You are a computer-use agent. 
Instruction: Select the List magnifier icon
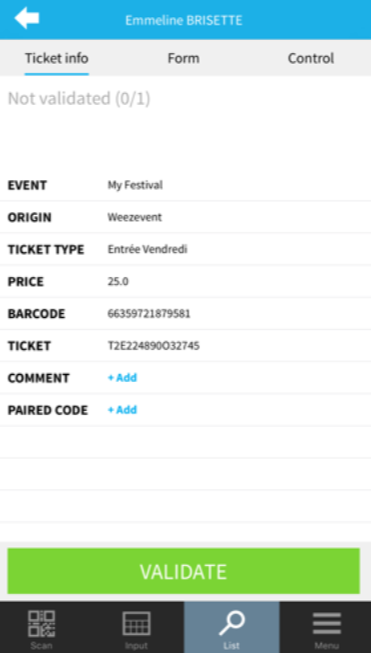232,623
